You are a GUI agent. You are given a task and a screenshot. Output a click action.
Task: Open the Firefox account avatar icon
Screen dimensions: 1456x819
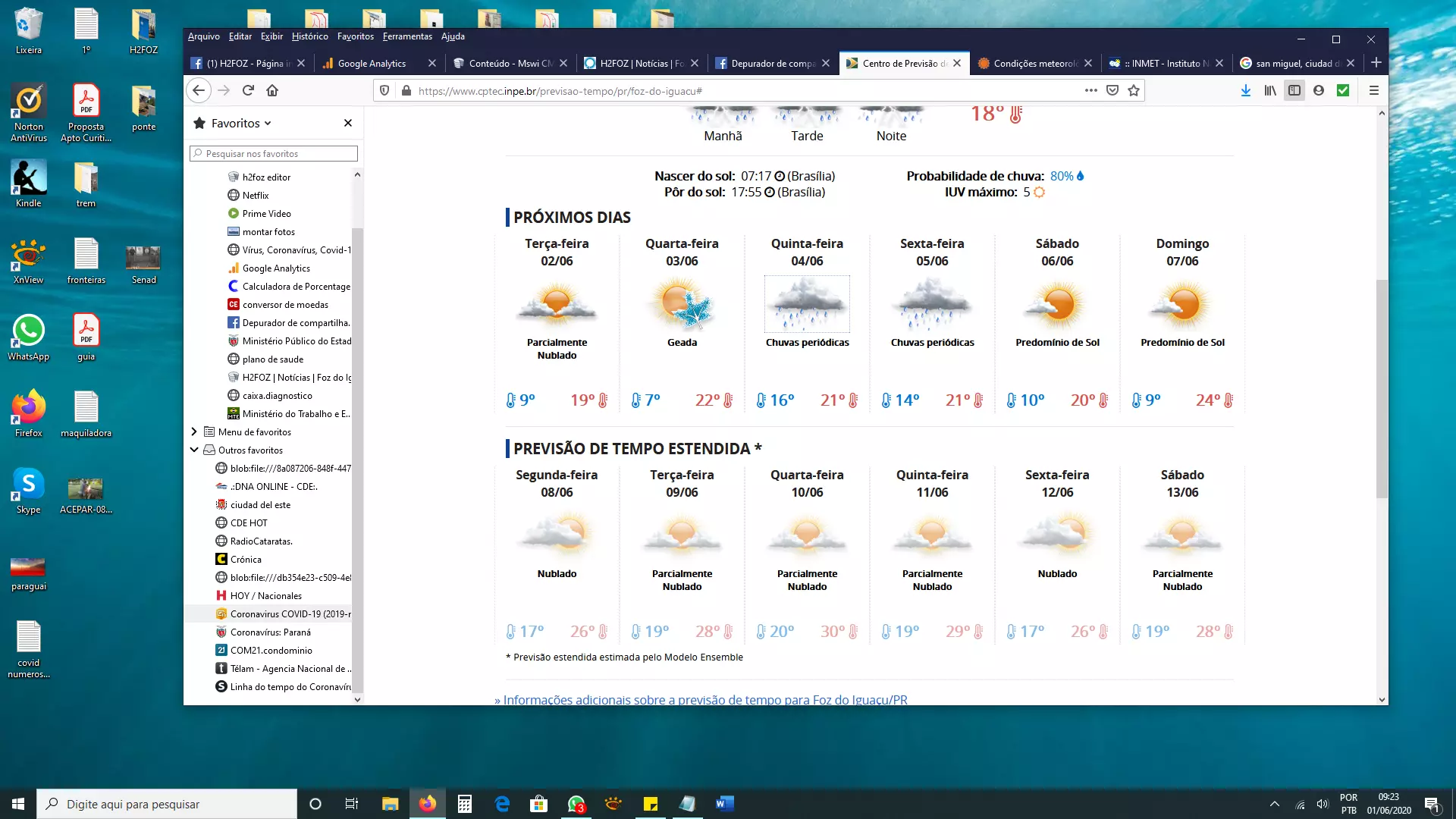click(x=1319, y=90)
